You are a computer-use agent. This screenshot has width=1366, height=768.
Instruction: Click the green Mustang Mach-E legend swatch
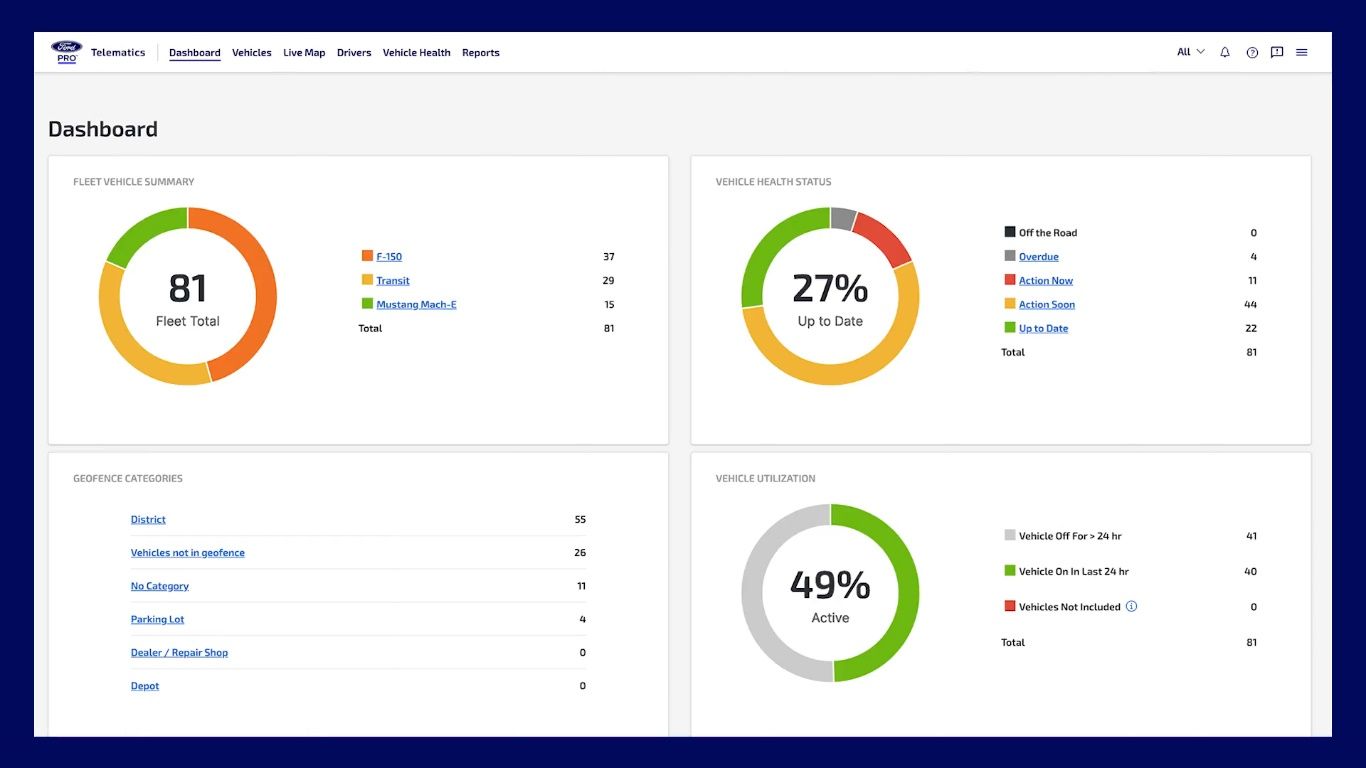(x=367, y=304)
